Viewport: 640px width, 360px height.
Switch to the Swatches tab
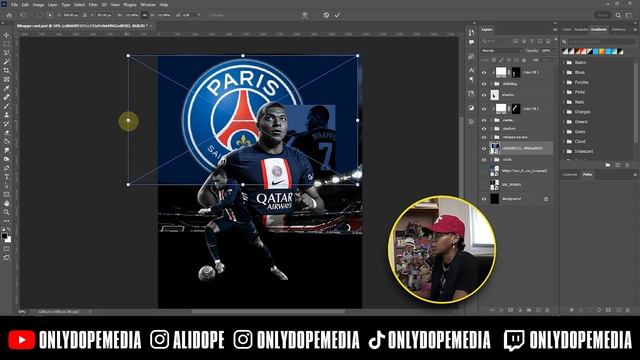(x=581, y=30)
